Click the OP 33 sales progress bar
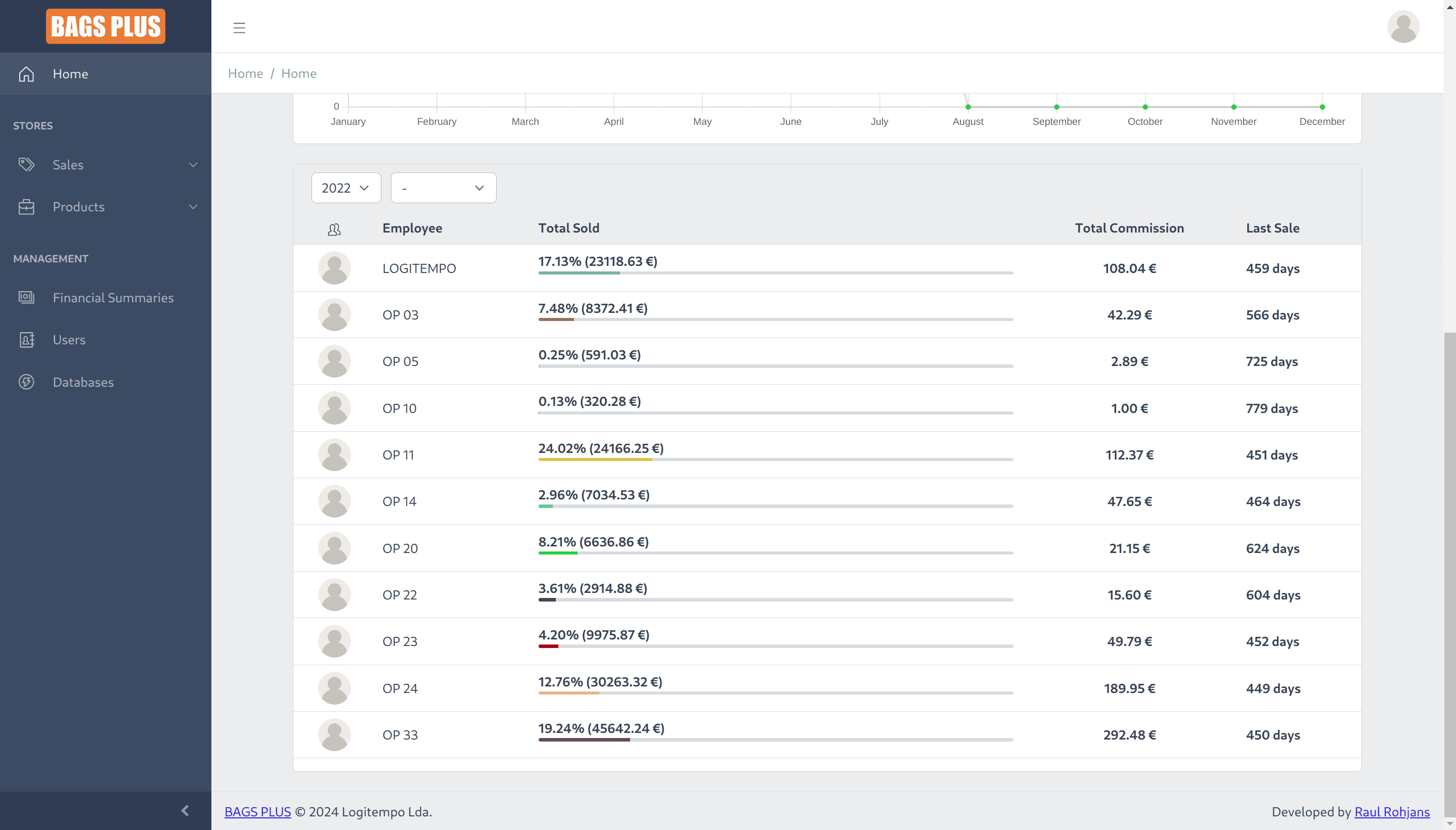Image resolution: width=1456 pixels, height=830 pixels. tap(776, 740)
